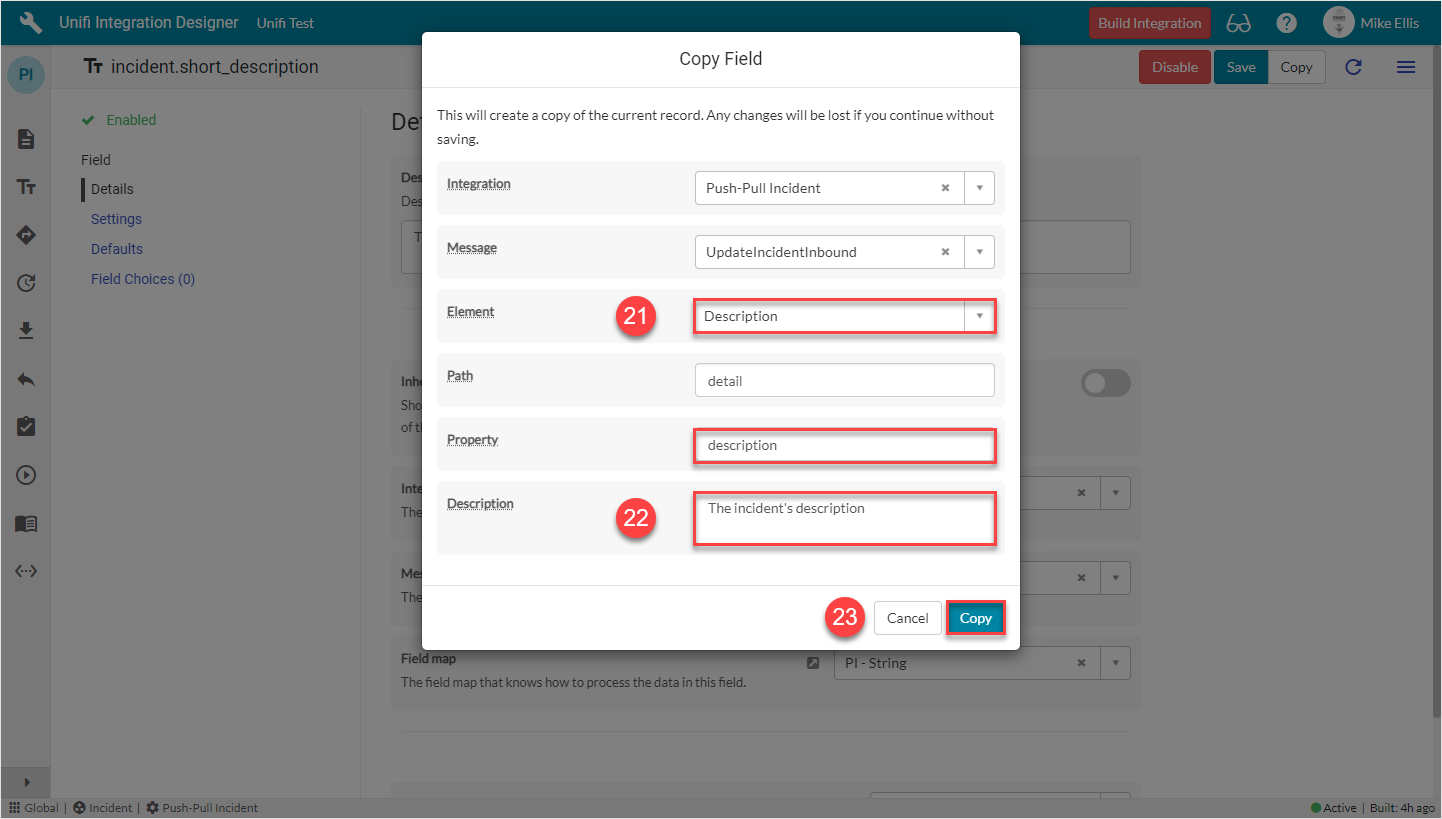Click the play circle icon in sidebar
Viewport: 1442px width, 819px height.
pyautogui.click(x=27, y=475)
